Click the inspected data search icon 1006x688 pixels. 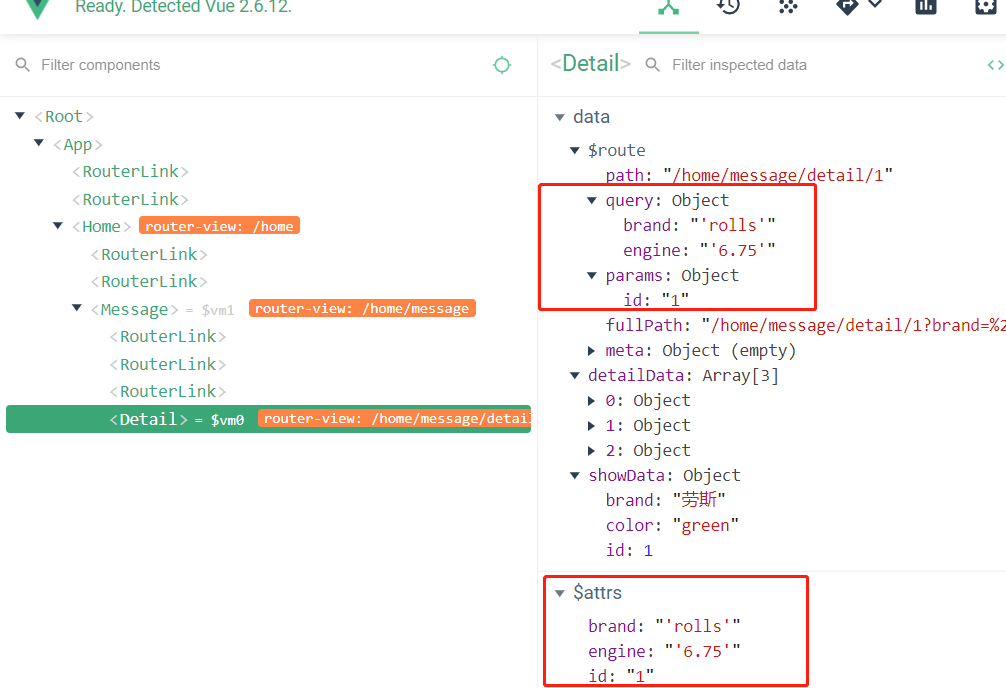coord(652,65)
